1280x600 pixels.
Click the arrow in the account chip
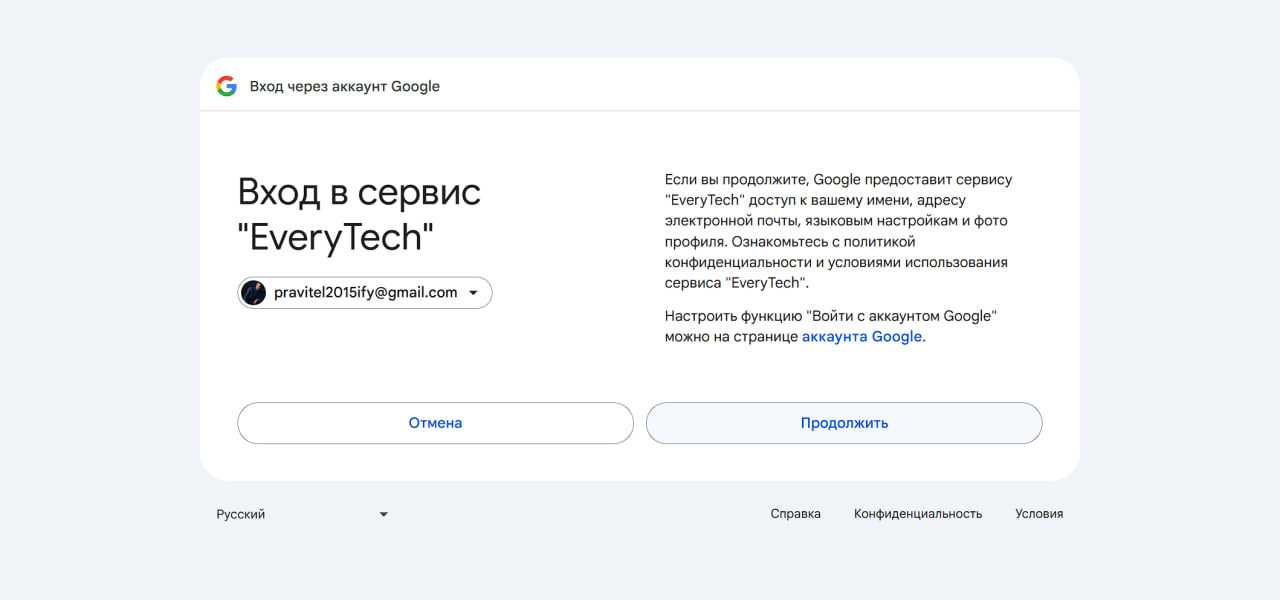coord(473,293)
